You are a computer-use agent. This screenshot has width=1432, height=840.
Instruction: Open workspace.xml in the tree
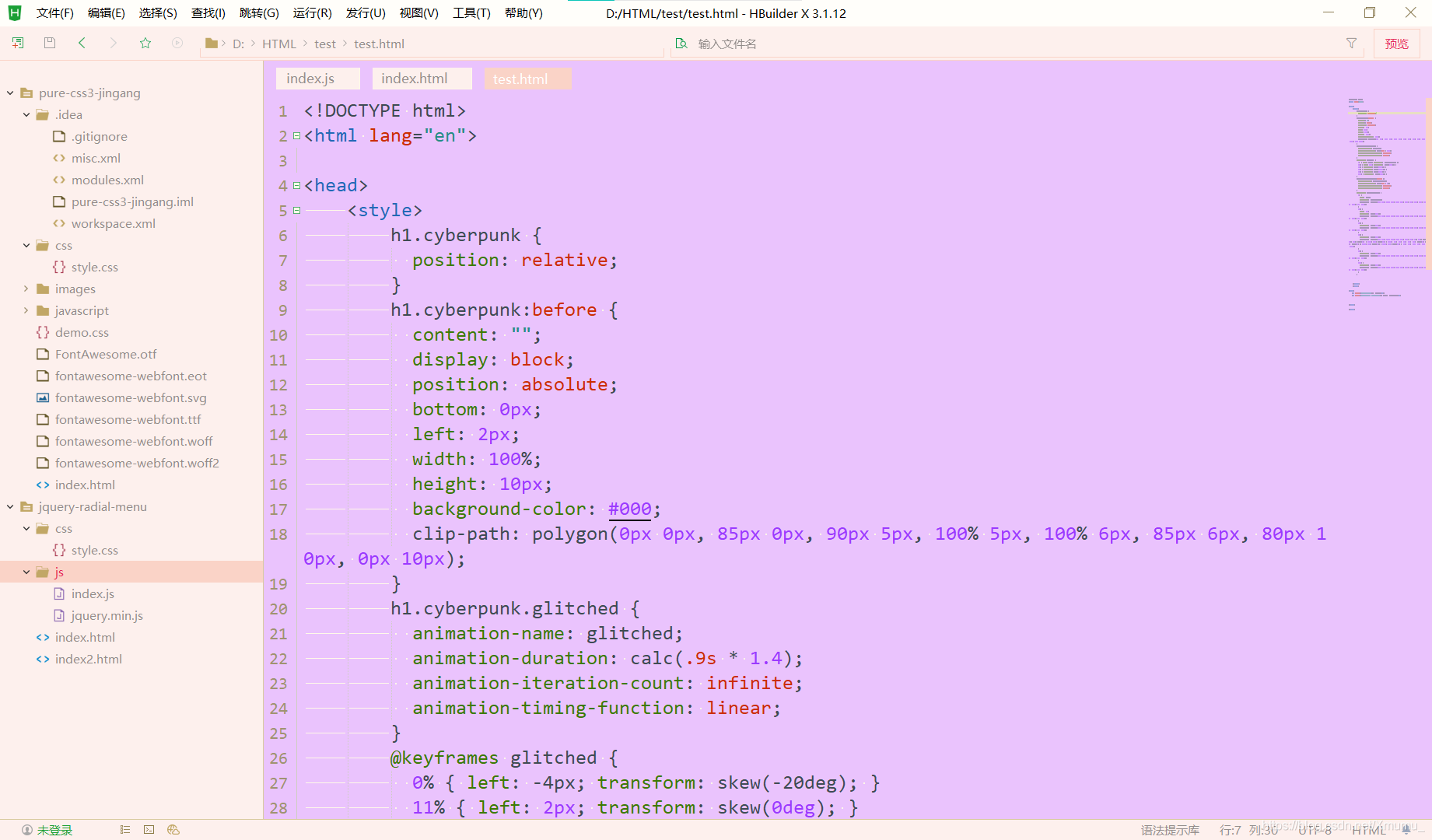114,223
